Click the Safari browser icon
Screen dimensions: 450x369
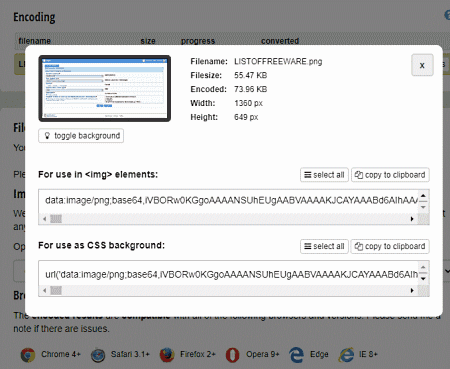click(x=98, y=355)
